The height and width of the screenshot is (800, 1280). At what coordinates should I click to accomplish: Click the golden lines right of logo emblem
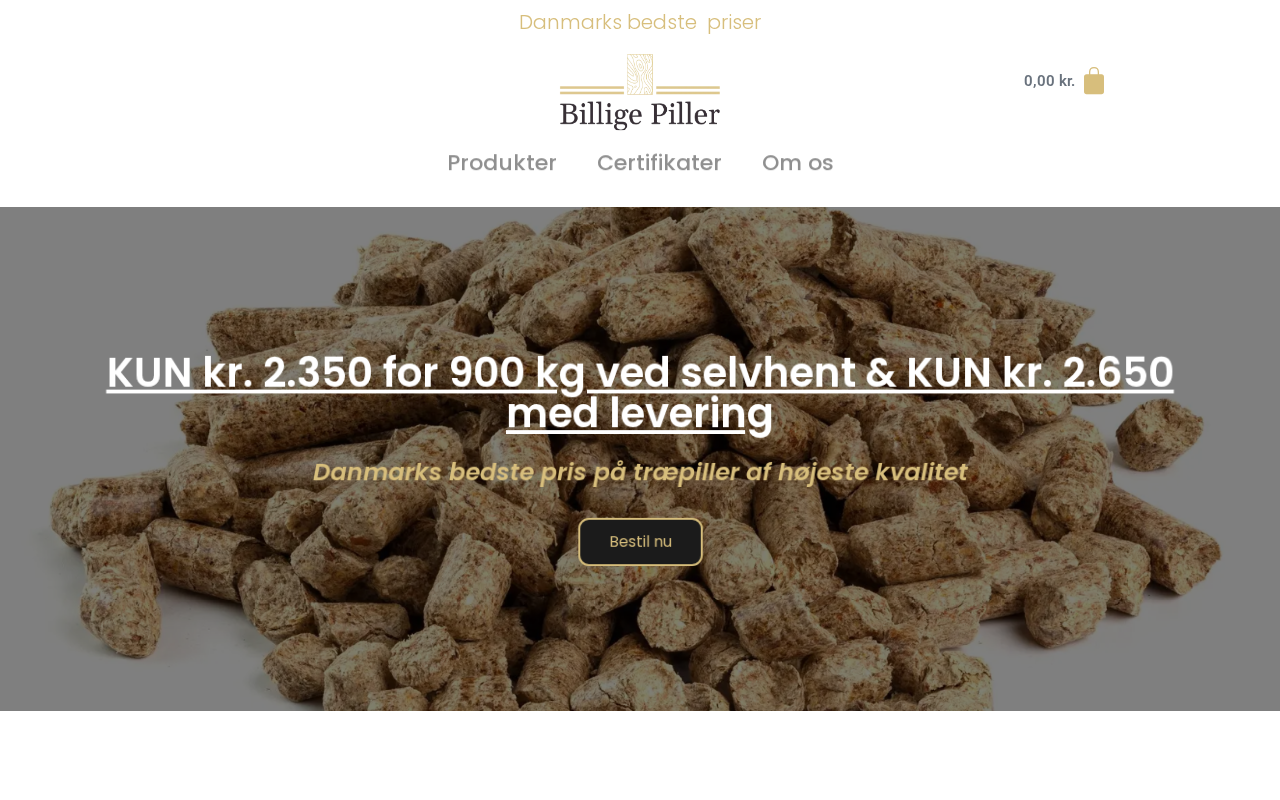coord(688,90)
